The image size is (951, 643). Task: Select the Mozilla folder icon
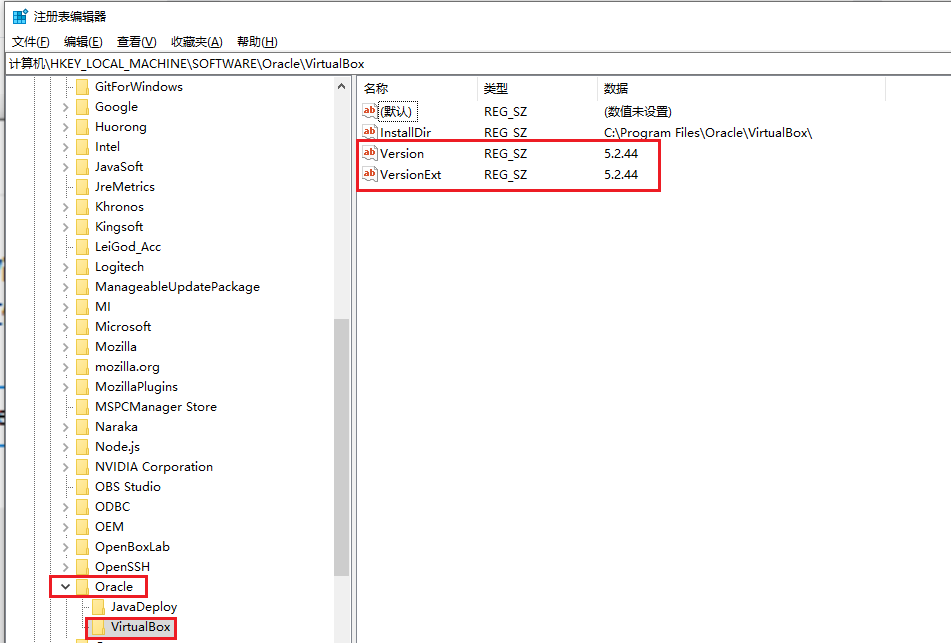pyautogui.click(x=82, y=348)
